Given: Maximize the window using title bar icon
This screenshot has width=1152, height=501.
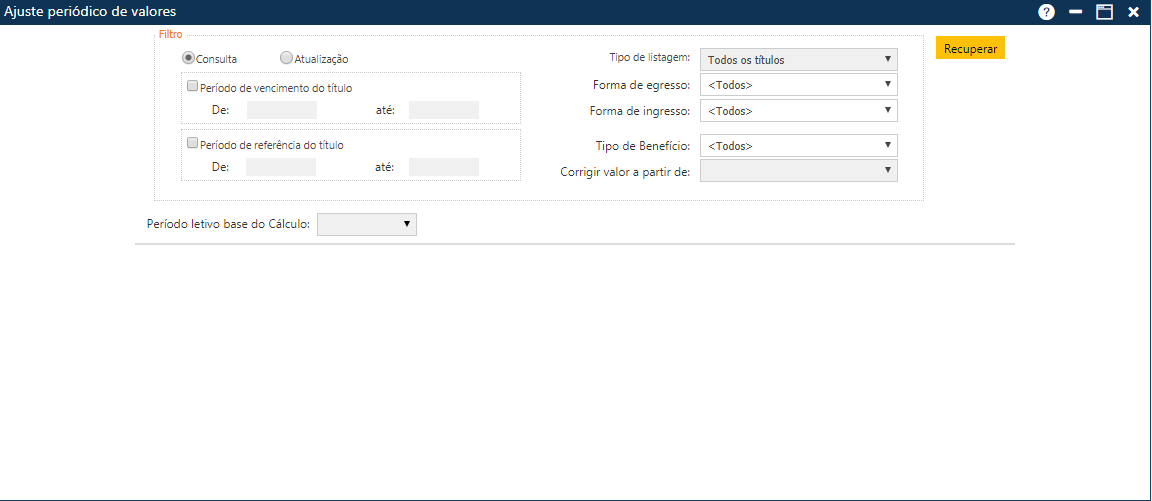Looking at the screenshot, I should click(1104, 12).
